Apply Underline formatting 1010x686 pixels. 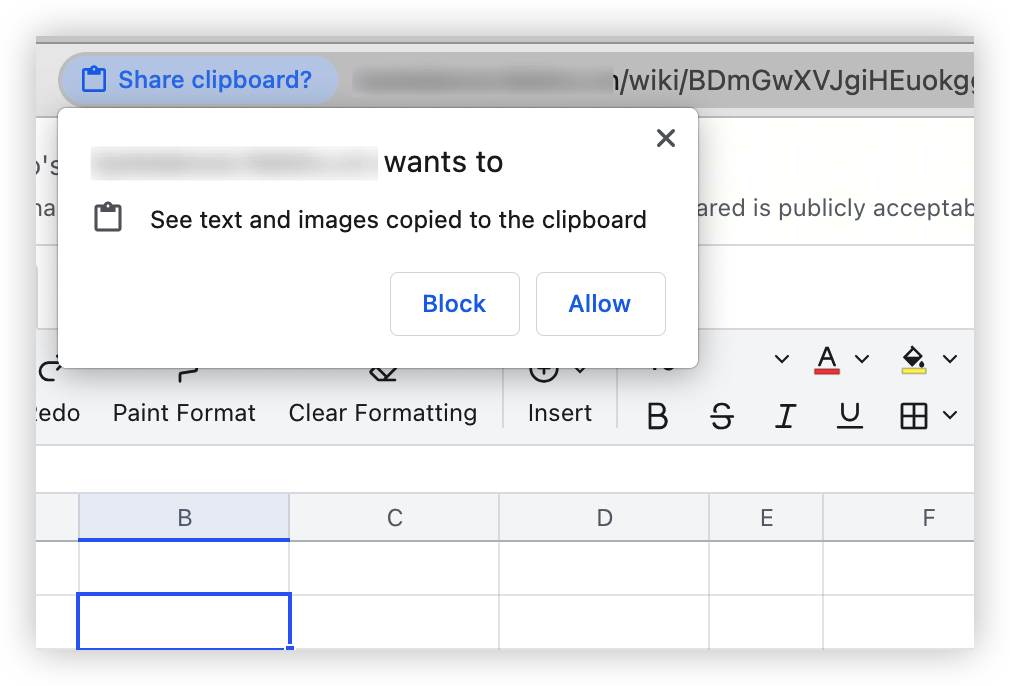pos(850,415)
